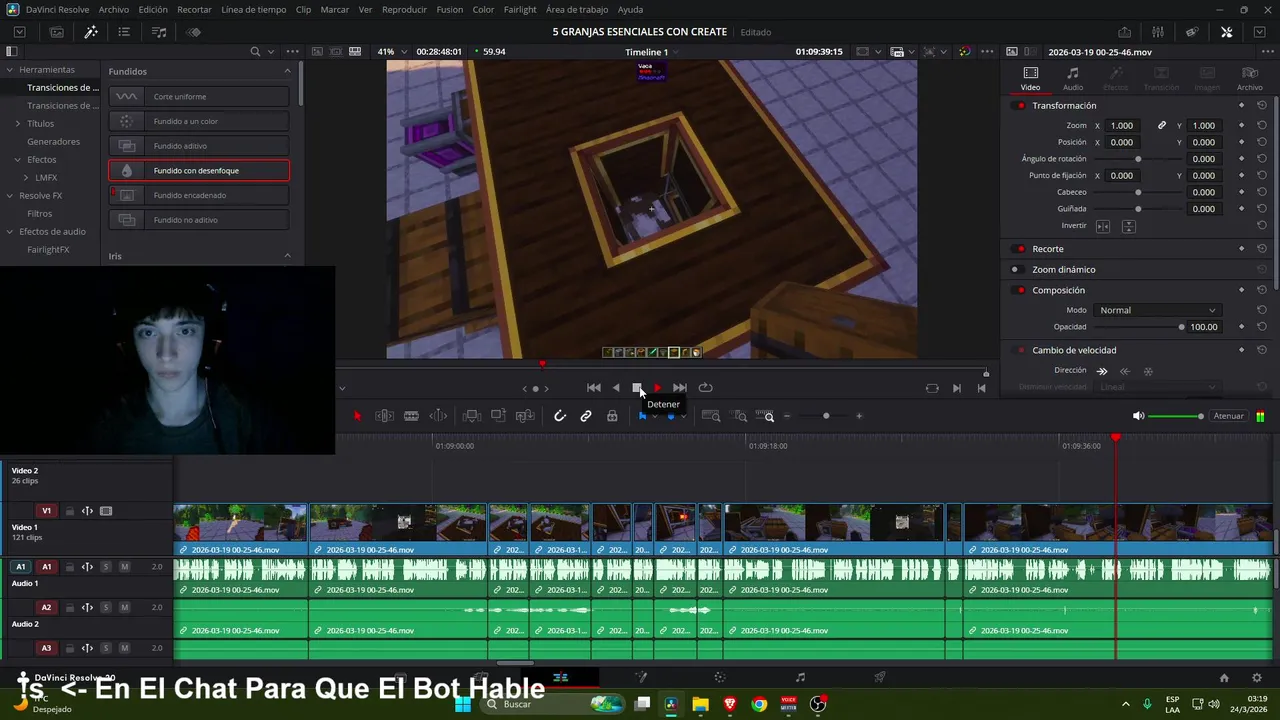
Task: Lock the V1 video track
Action: point(69,511)
